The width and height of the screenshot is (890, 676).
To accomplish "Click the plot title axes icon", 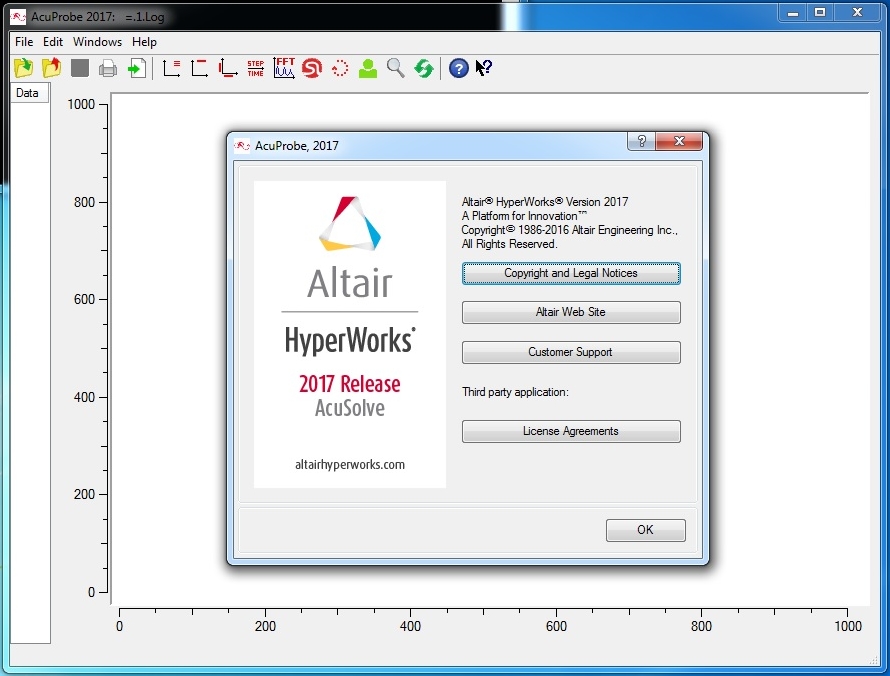I will [199, 69].
